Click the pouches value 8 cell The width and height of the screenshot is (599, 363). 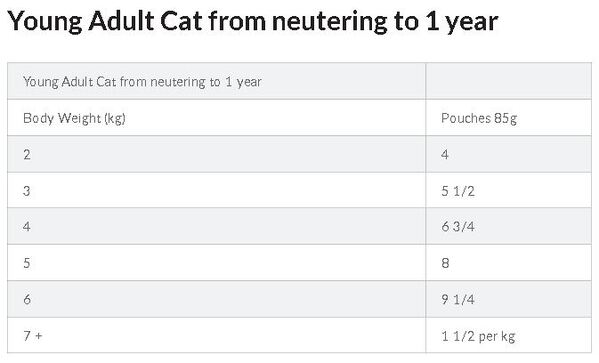508,262
